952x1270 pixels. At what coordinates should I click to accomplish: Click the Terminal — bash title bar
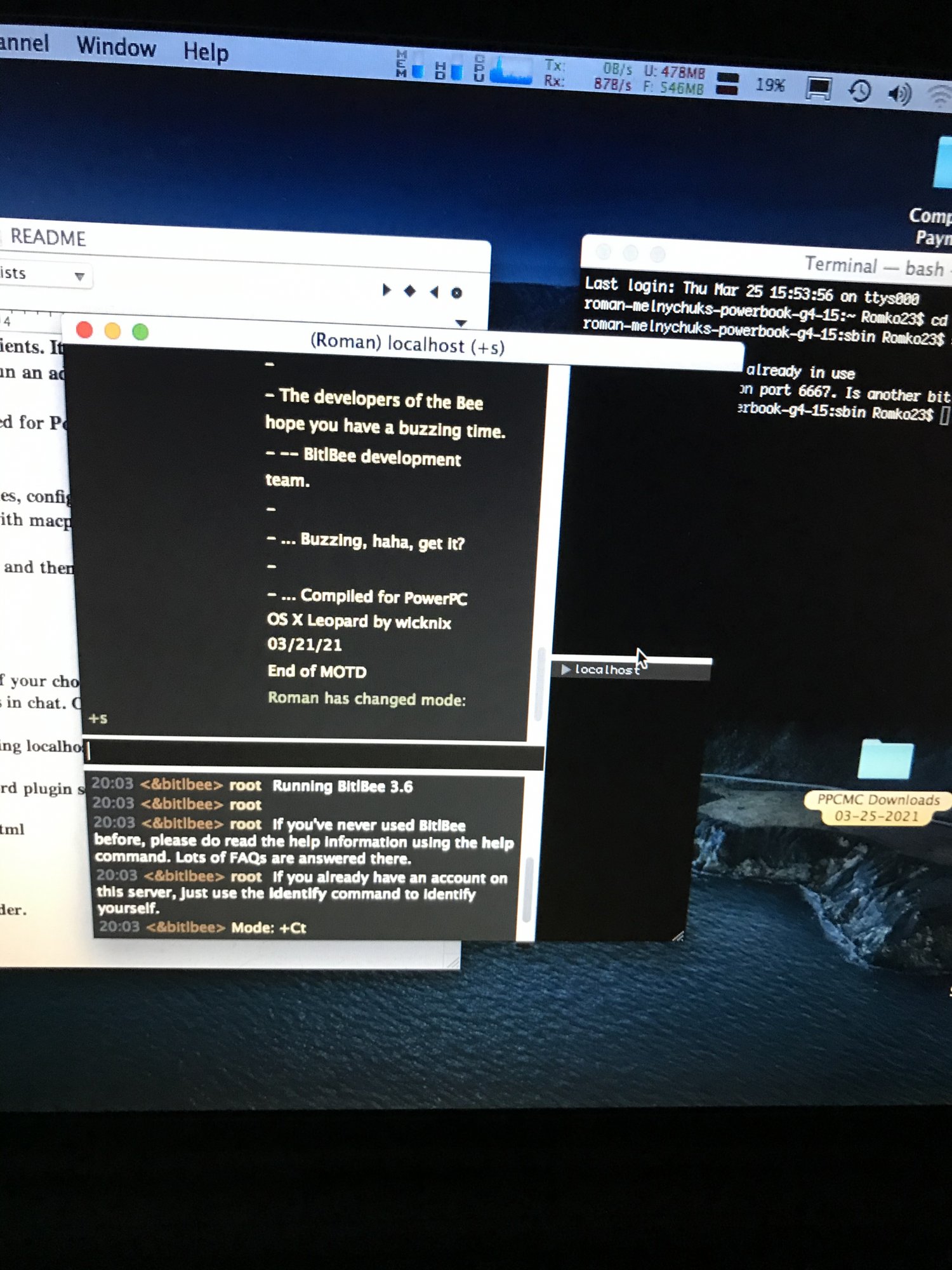point(767,260)
